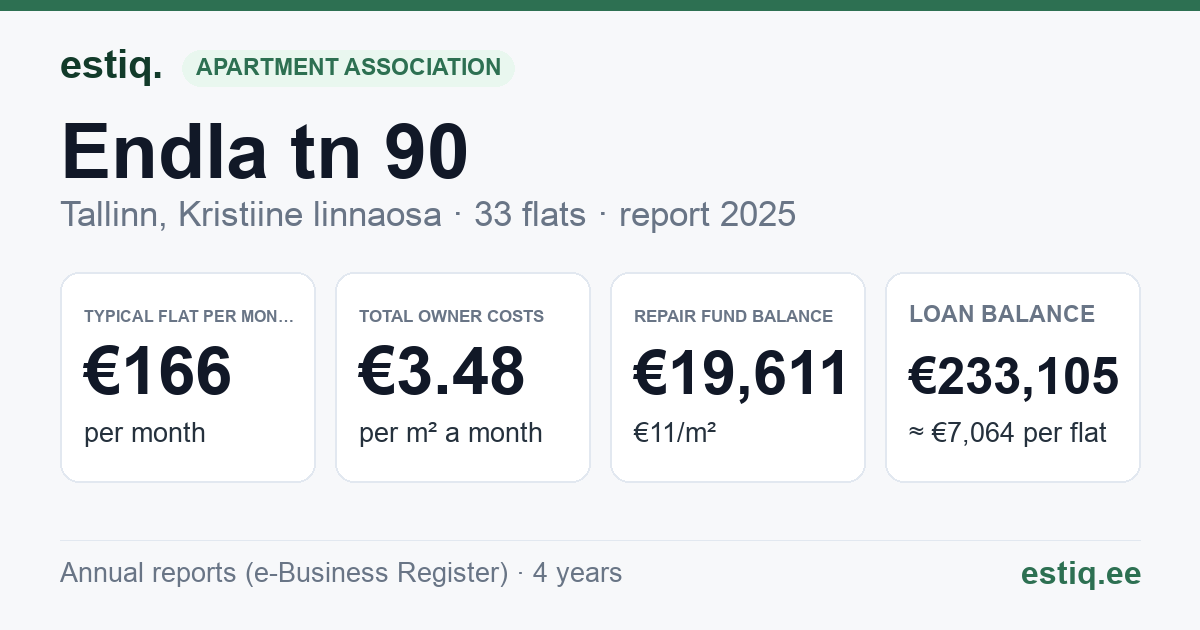The image size is (1200, 630).
Task: Click the 'per month' caption
Action: [x=145, y=433]
